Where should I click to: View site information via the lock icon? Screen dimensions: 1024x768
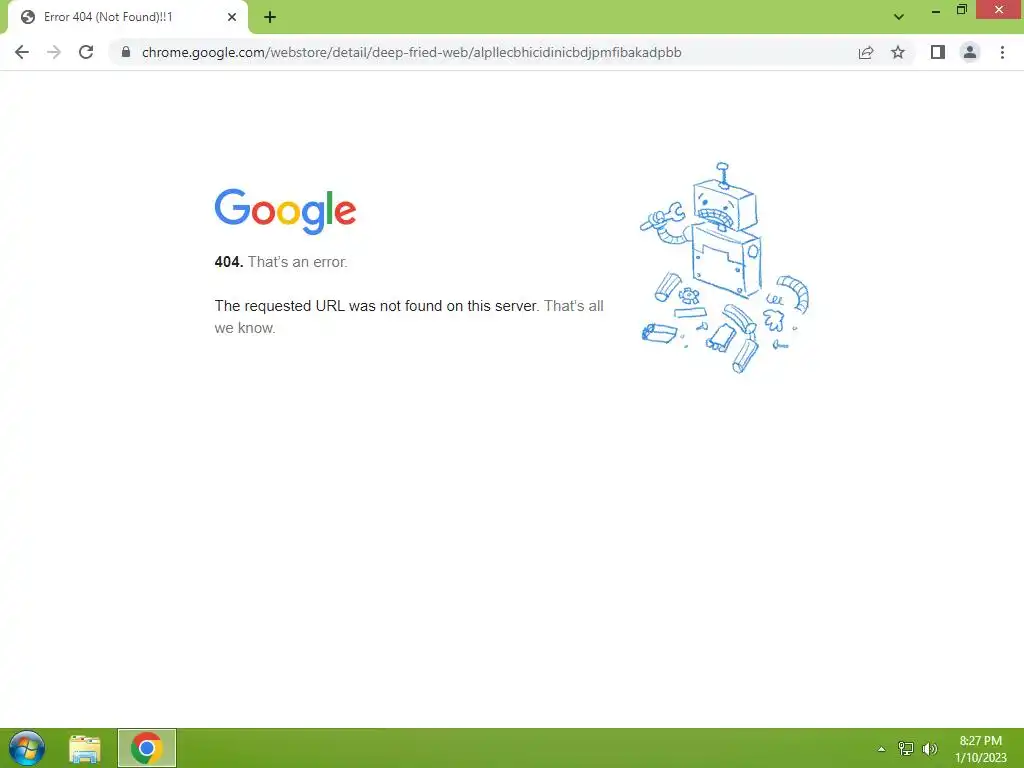tap(125, 52)
